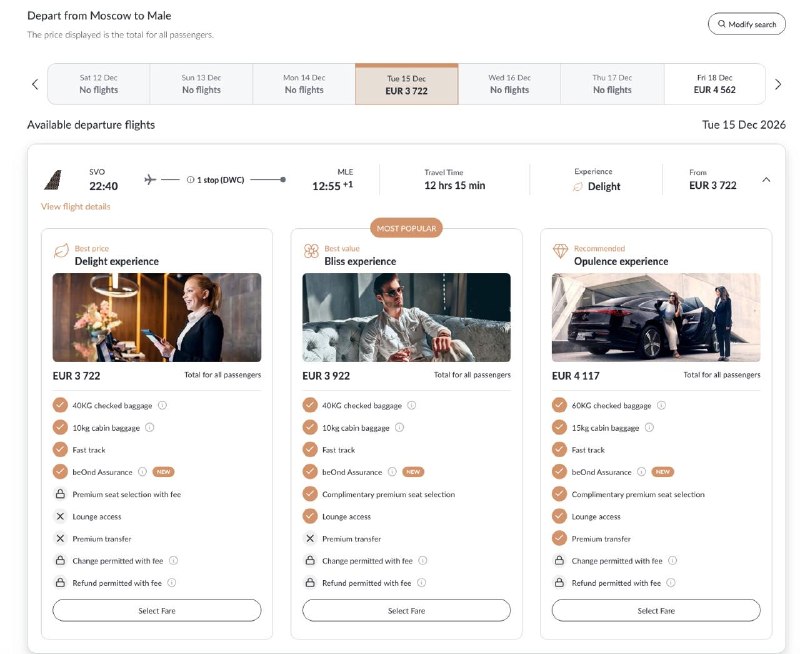Click info icon beside Bliss beOnd Assurance
This screenshot has width=800, height=654.
pos(391,472)
